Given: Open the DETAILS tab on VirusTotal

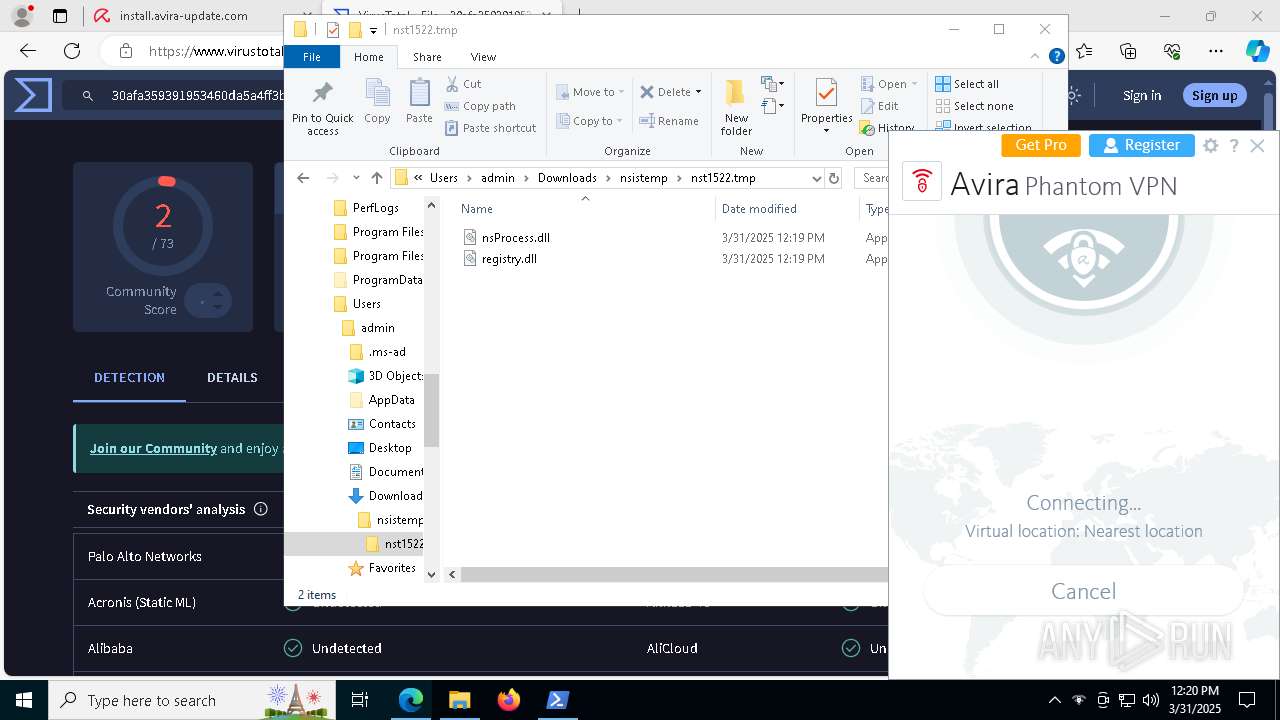Looking at the screenshot, I should tap(232, 377).
